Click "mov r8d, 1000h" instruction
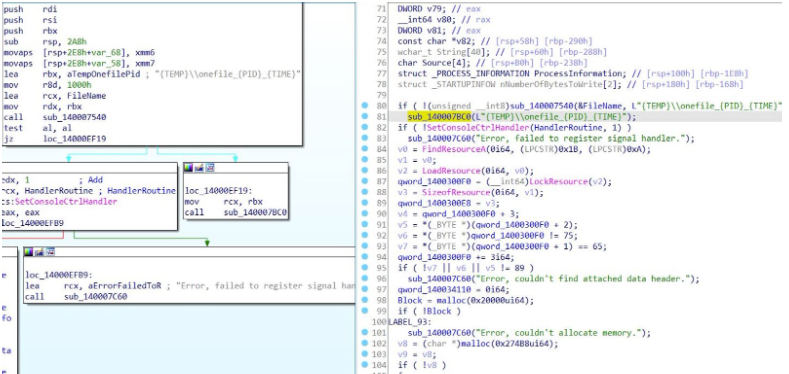Screen dimensions: 789x374 tap(48, 85)
